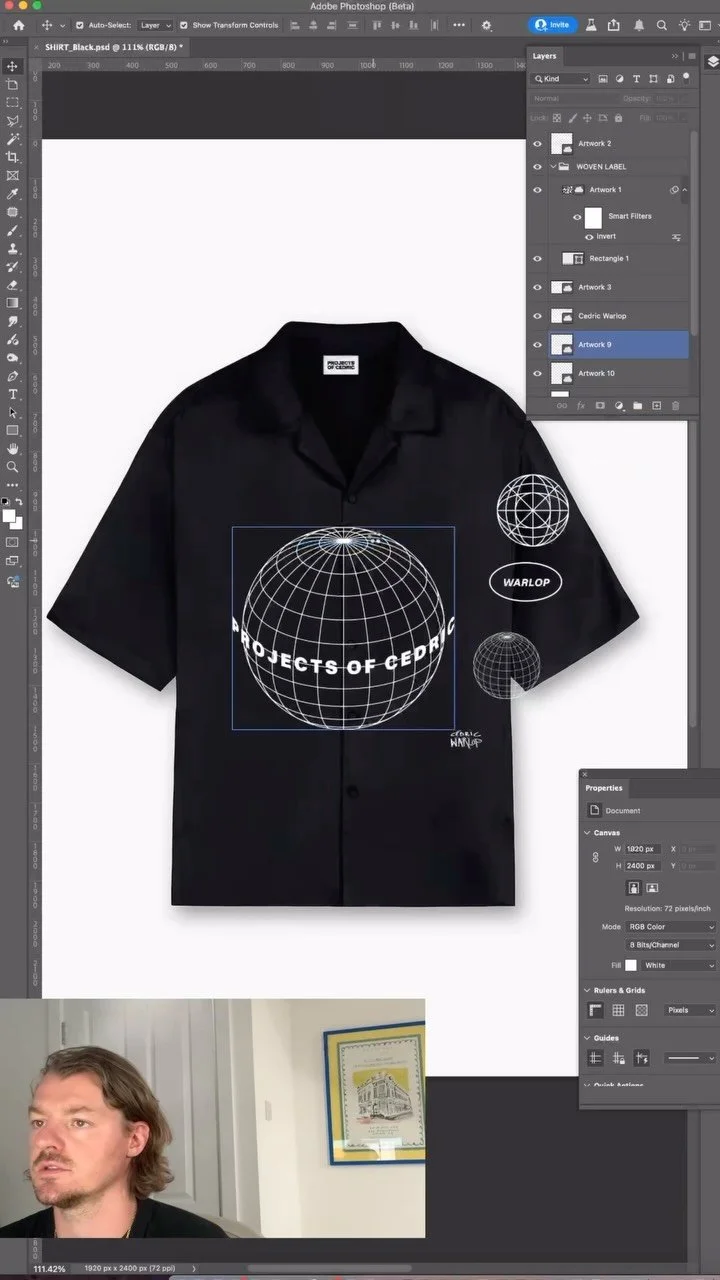Select the Artboard tool
The image size is (720, 1280).
pyautogui.click(x=13, y=84)
